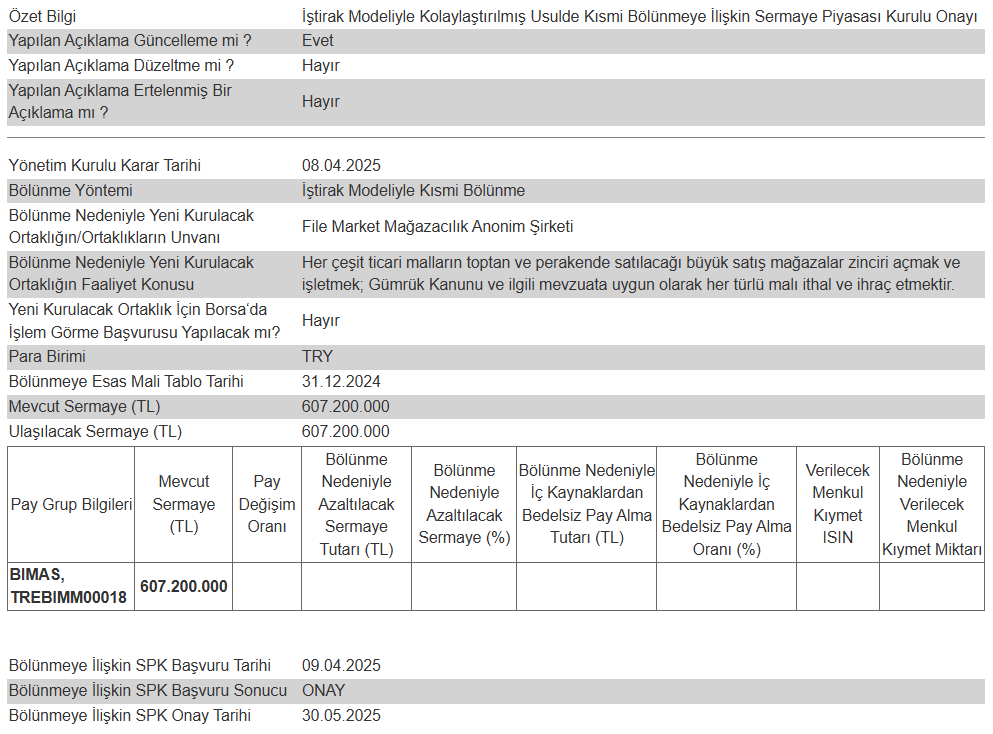Click 'Pay Değişim Oranı' column header
This screenshot has width=993, height=734.
pos(266,504)
